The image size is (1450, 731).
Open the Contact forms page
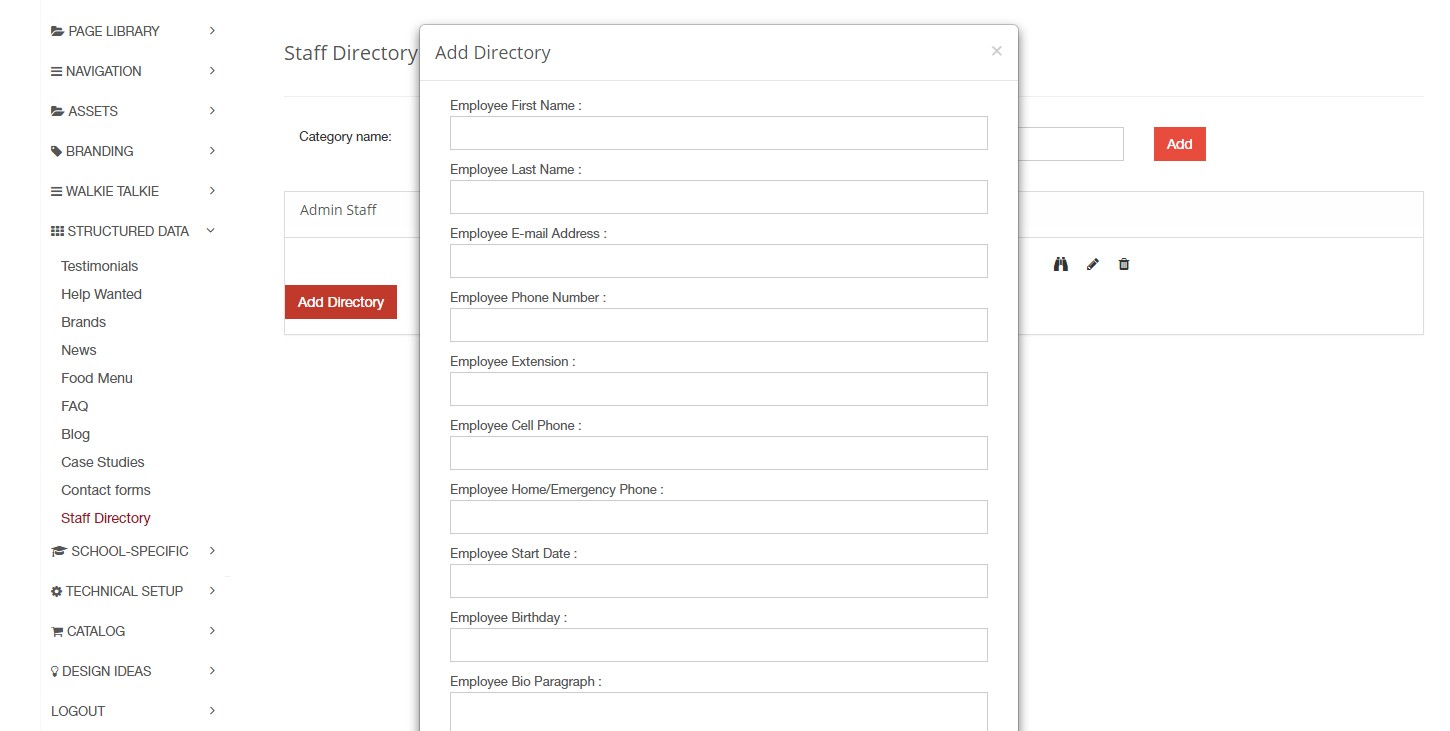(105, 490)
